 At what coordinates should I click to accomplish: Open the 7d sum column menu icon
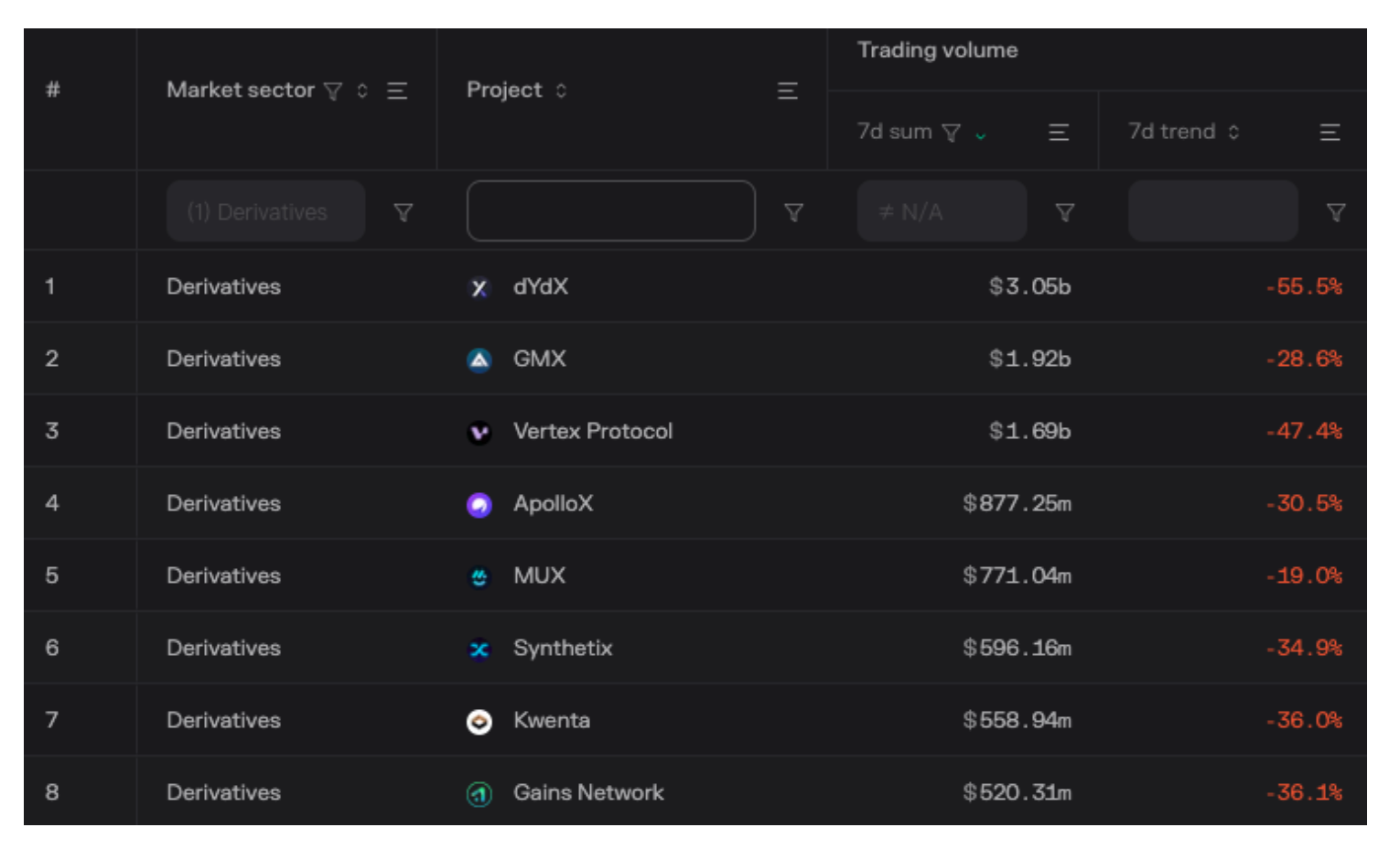click(x=1059, y=133)
